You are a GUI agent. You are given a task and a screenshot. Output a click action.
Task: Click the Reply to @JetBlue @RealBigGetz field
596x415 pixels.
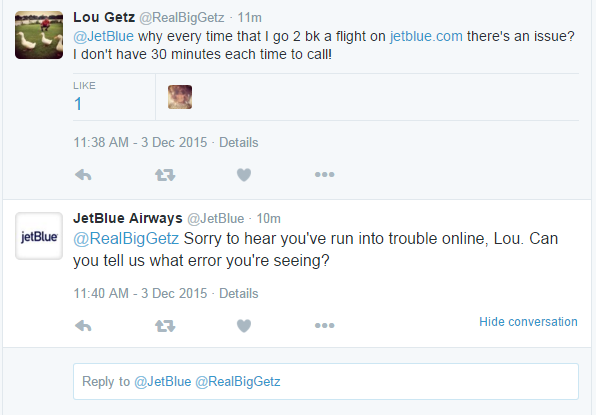click(x=326, y=381)
